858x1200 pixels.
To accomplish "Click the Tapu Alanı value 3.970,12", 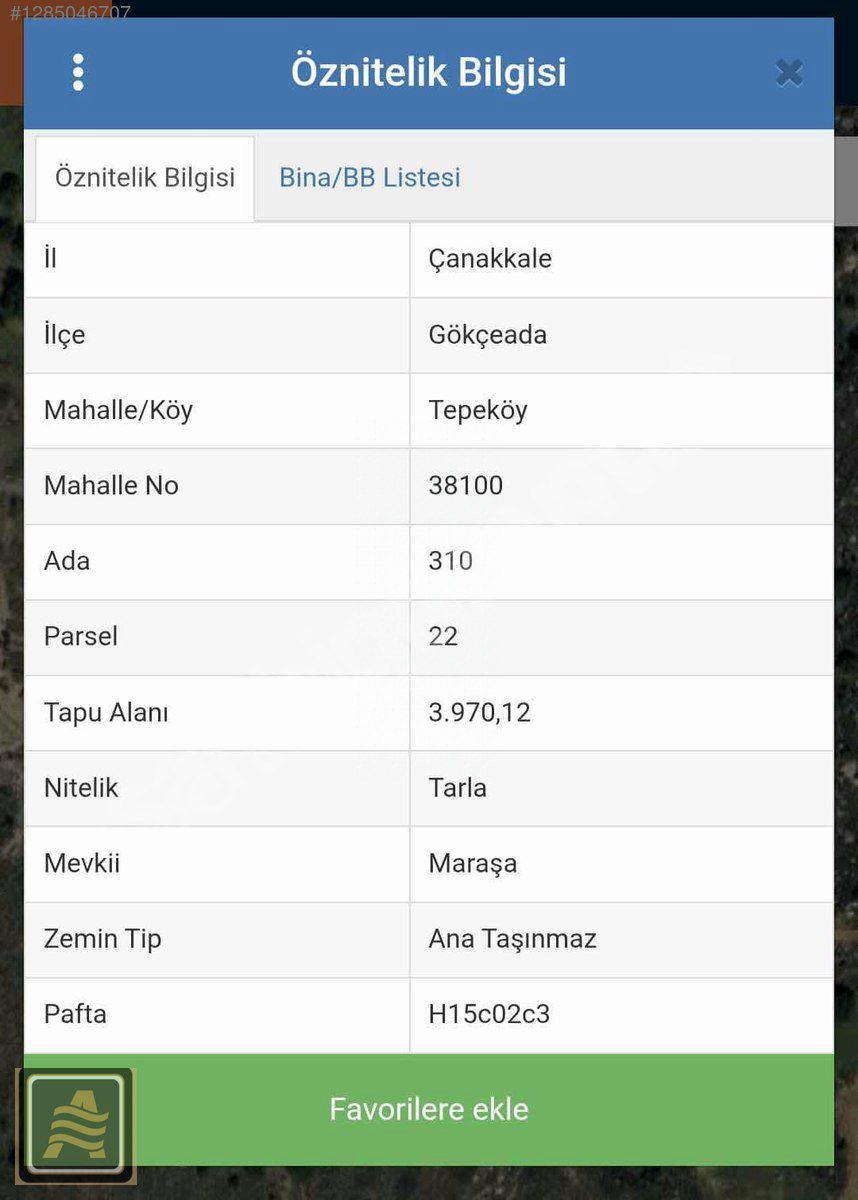I will click(x=479, y=712).
